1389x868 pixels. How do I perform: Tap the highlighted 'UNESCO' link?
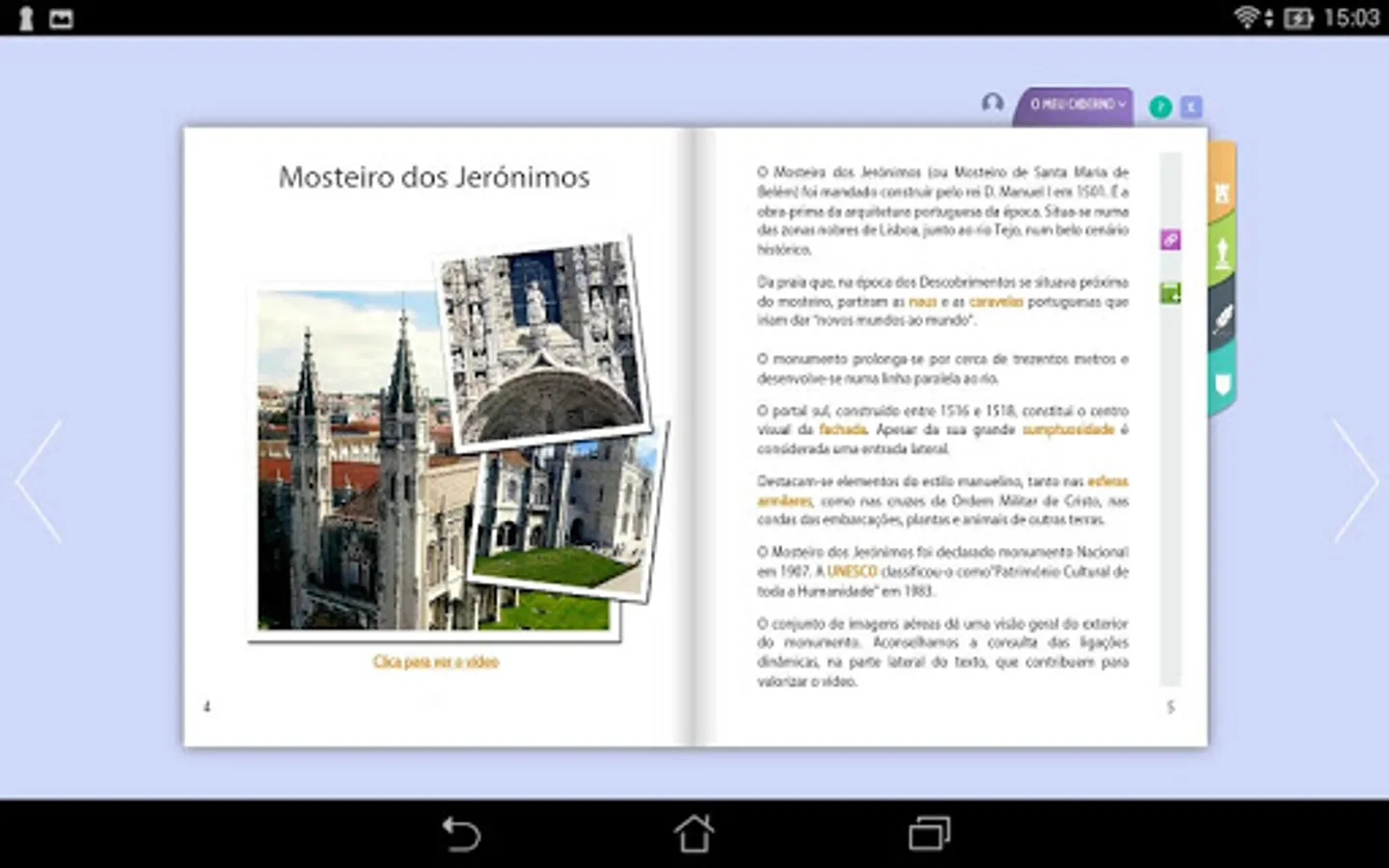(x=852, y=572)
